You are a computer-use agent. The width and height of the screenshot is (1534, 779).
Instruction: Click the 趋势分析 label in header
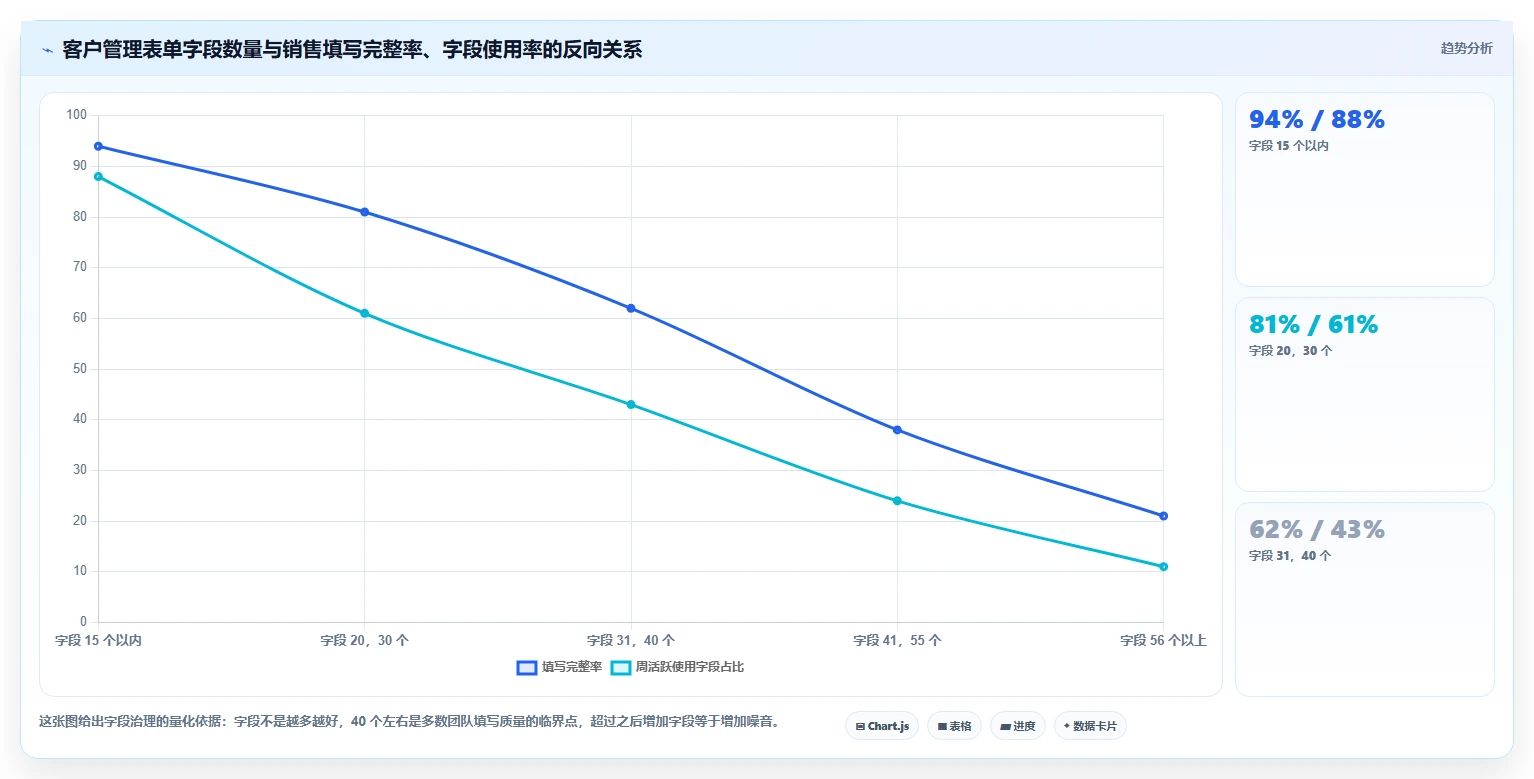pos(1466,48)
